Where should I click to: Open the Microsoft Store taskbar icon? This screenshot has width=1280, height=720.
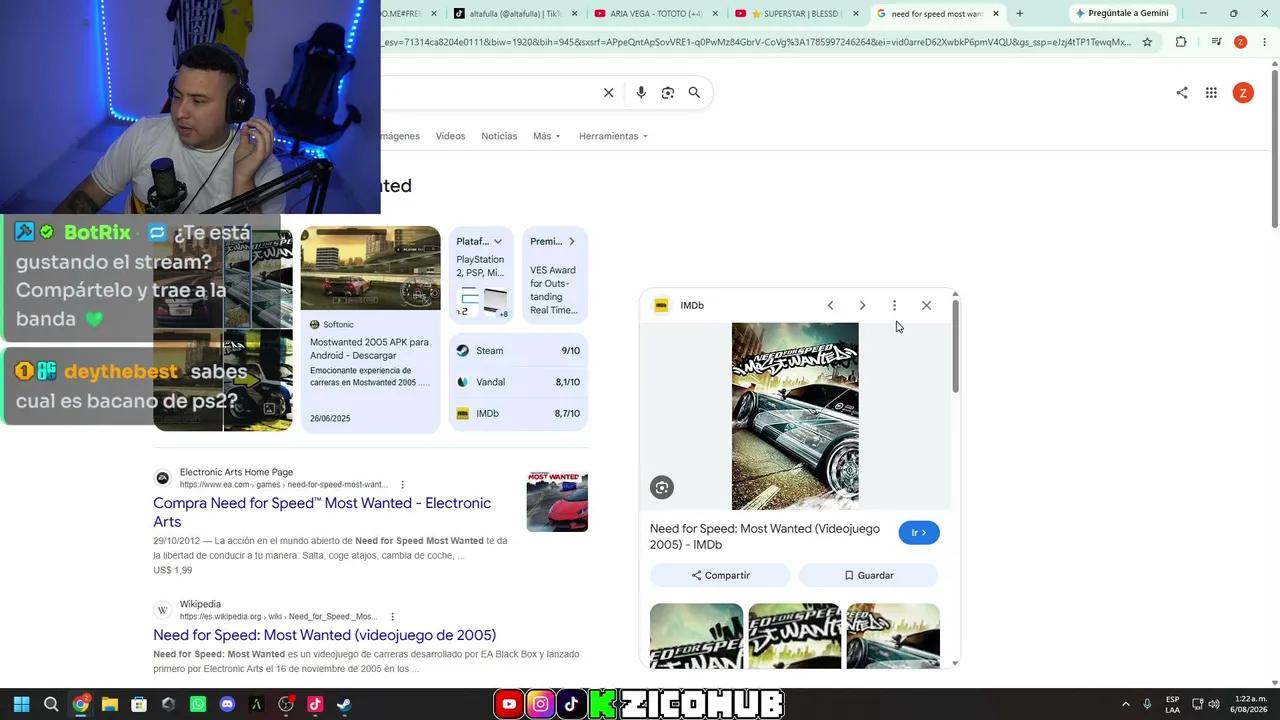pos(139,704)
